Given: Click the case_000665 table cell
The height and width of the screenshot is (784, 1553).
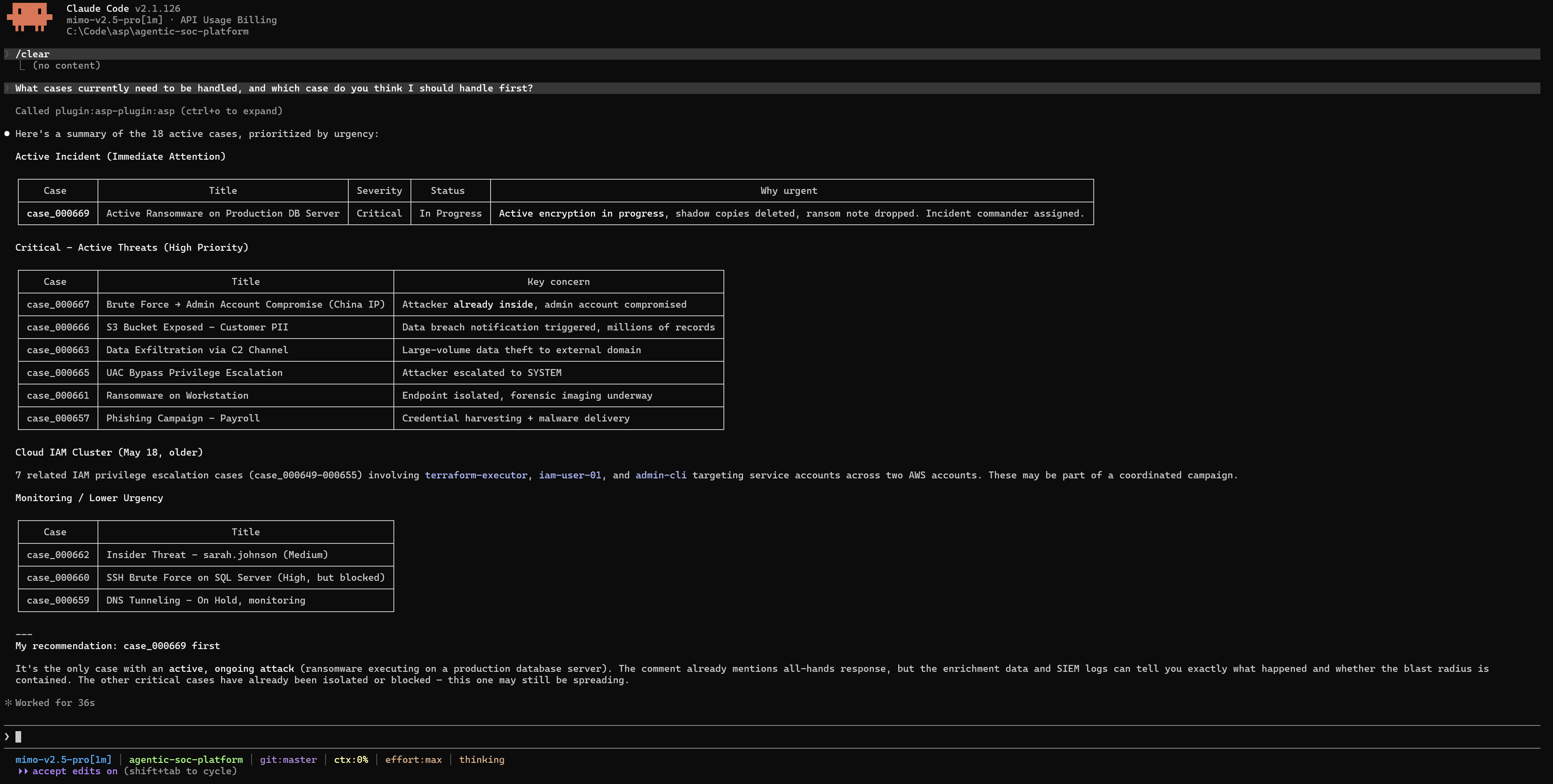Looking at the screenshot, I should (58, 373).
